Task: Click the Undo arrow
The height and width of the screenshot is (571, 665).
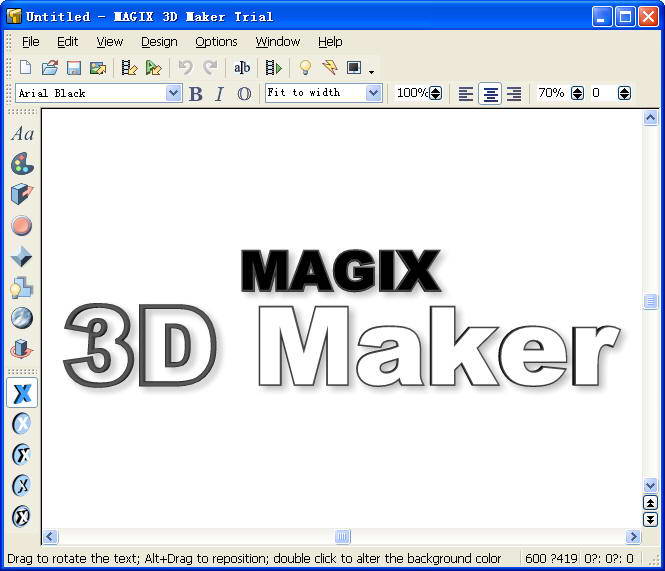Action: pyautogui.click(x=185, y=67)
